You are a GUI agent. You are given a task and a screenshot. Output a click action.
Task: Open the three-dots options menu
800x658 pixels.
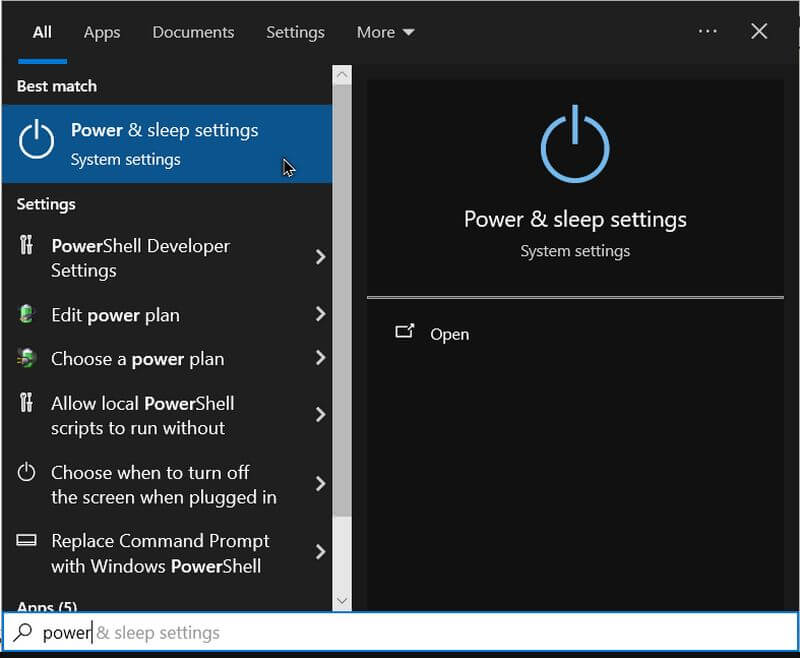(x=708, y=31)
